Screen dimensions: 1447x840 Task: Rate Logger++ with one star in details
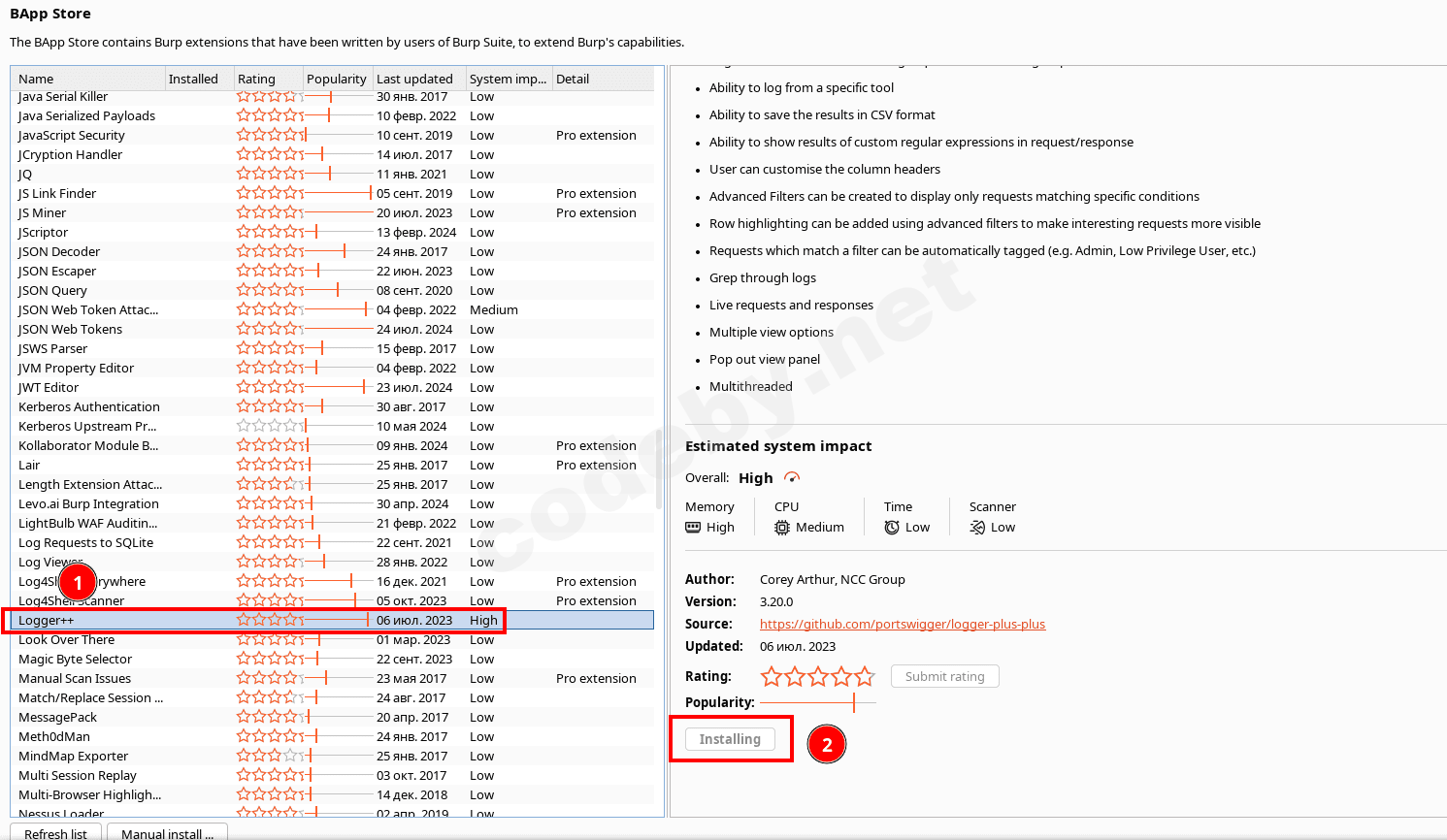point(772,676)
